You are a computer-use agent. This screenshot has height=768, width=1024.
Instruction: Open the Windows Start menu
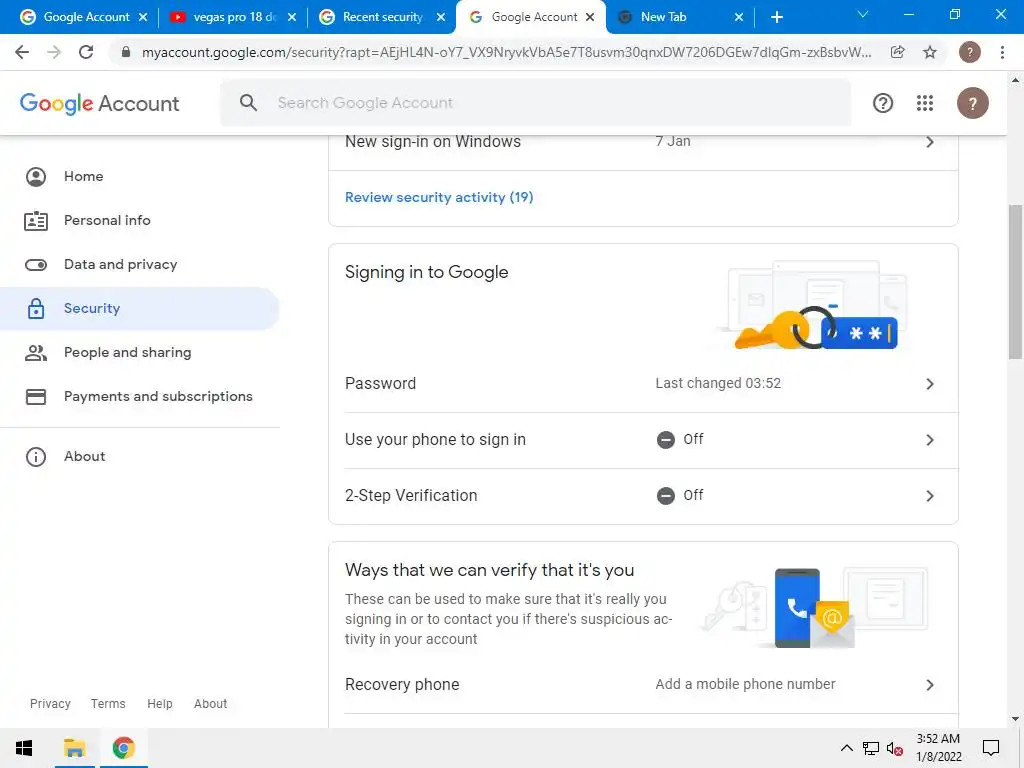[24, 748]
